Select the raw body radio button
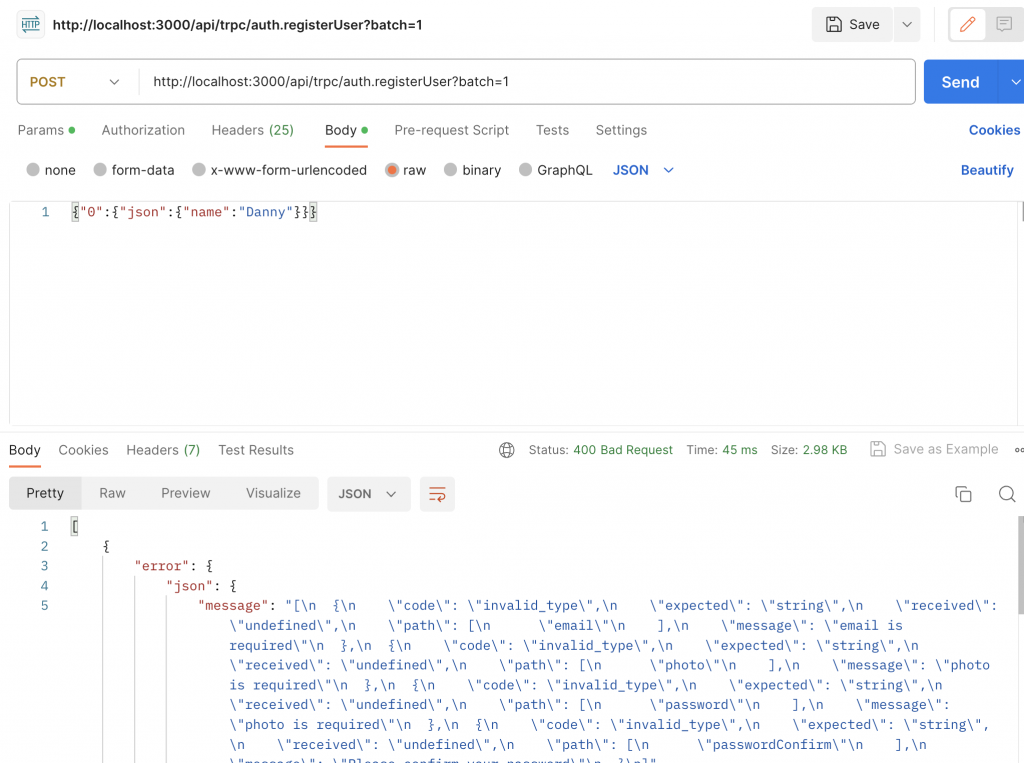Screen dimensions: 1024x763 392,170
